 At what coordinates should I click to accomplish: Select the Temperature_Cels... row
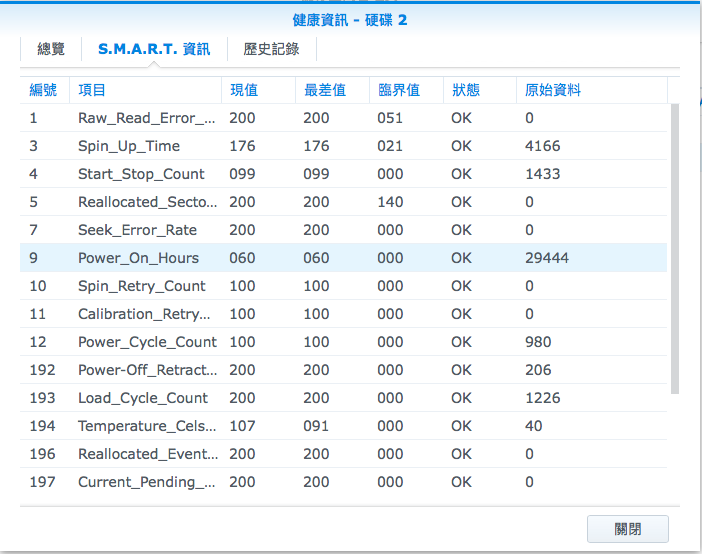coord(343,425)
